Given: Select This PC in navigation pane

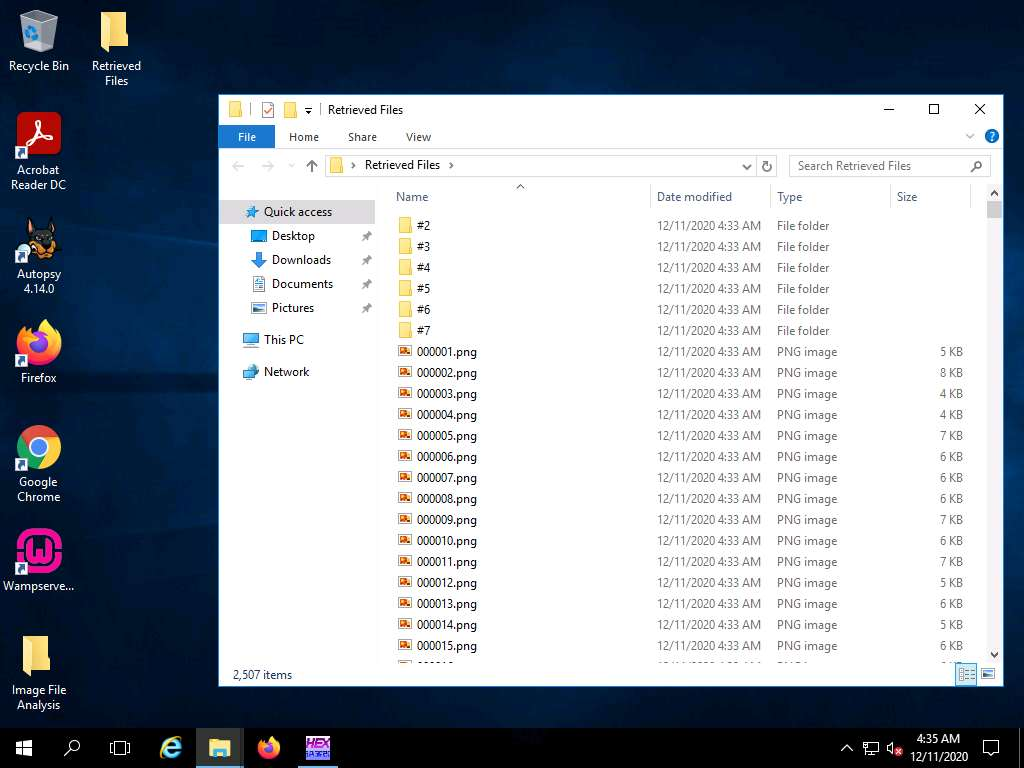Looking at the screenshot, I should coord(283,340).
